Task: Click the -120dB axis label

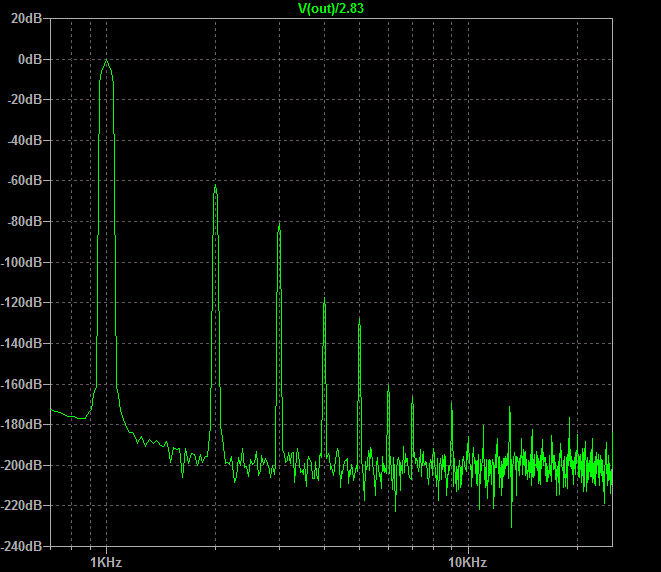Action: click(21, 302)
